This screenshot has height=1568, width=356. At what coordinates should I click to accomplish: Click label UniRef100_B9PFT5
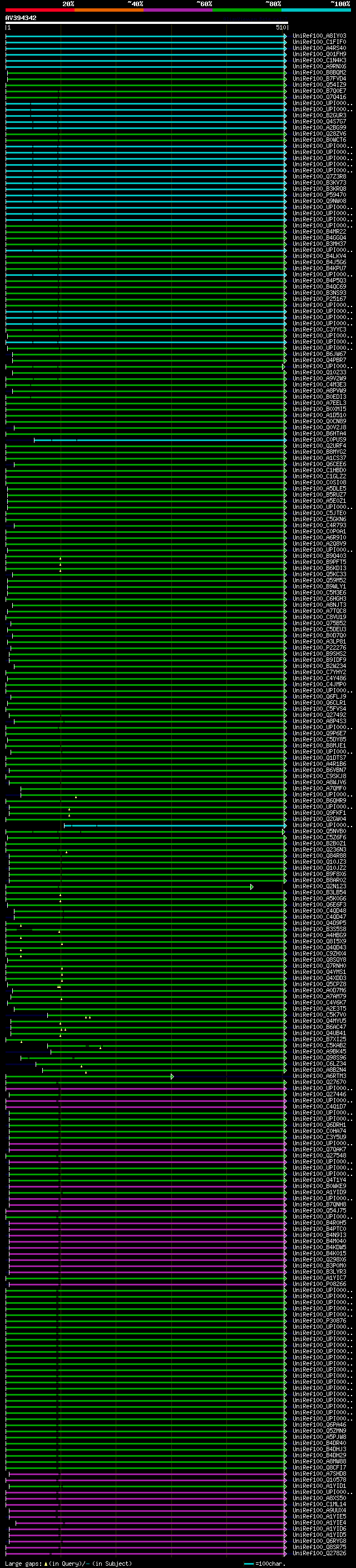pyautogui.click(x=319, y=562)
